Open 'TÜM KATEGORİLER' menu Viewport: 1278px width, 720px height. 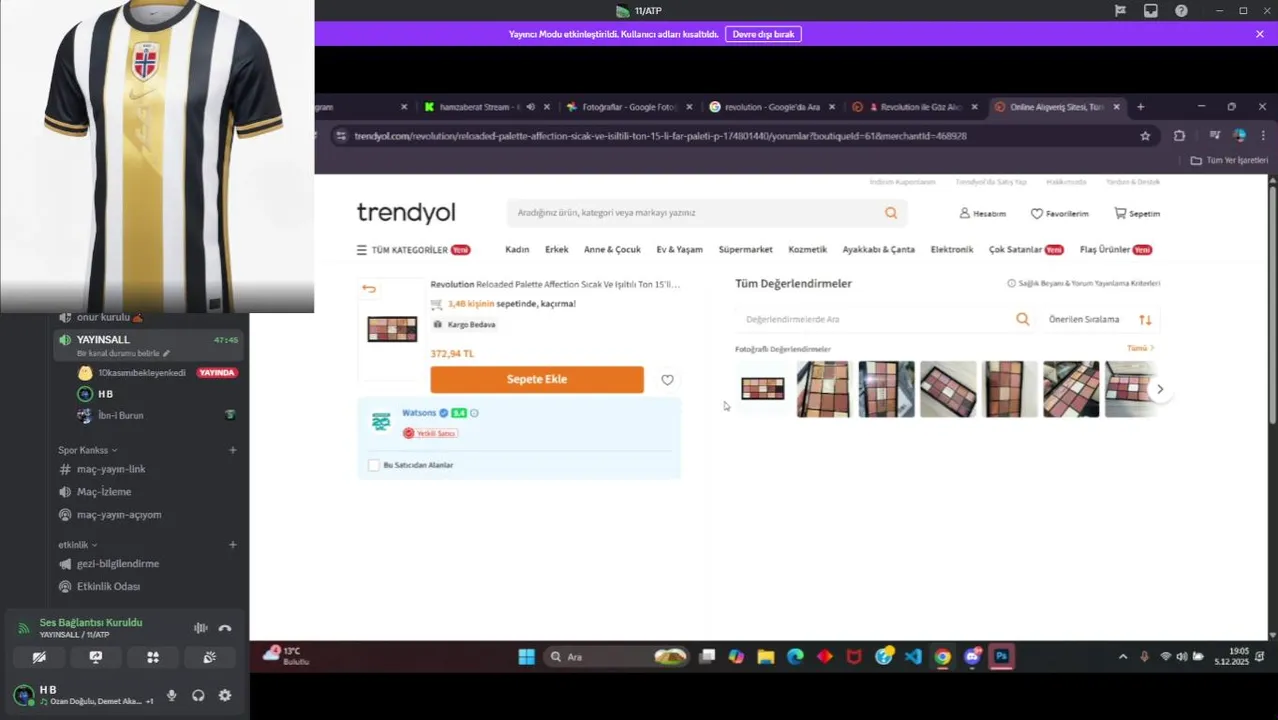pos(413,250)
